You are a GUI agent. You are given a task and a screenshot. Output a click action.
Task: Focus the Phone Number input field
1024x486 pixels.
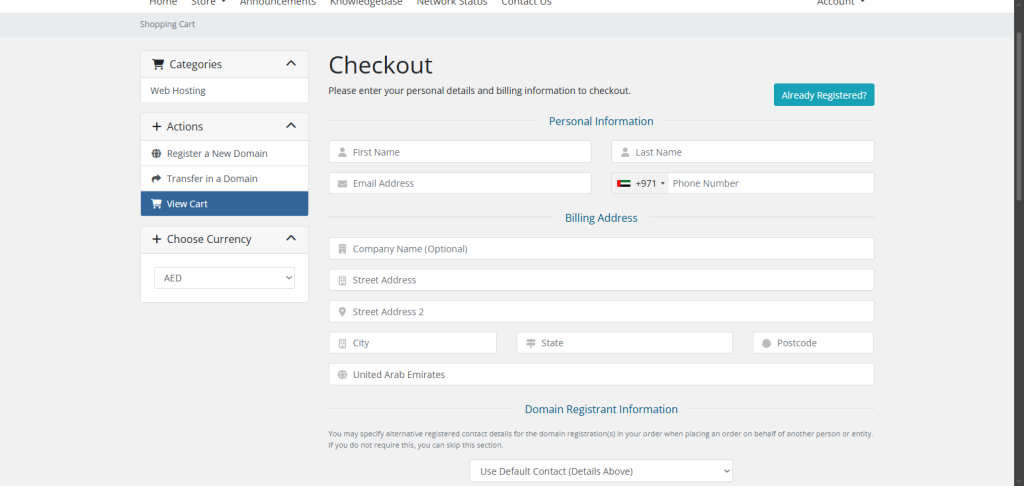pyautogui.click(x=771, y=184)
